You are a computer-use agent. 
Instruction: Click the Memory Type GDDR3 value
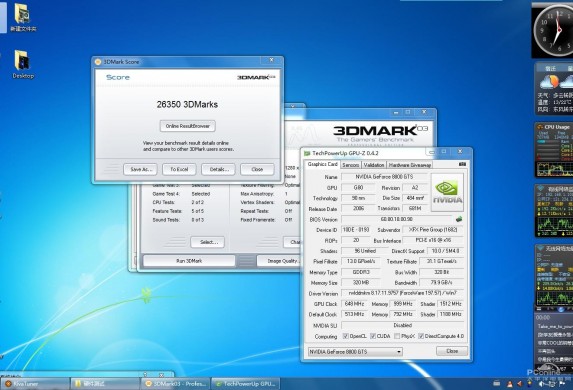coord(361,272)
